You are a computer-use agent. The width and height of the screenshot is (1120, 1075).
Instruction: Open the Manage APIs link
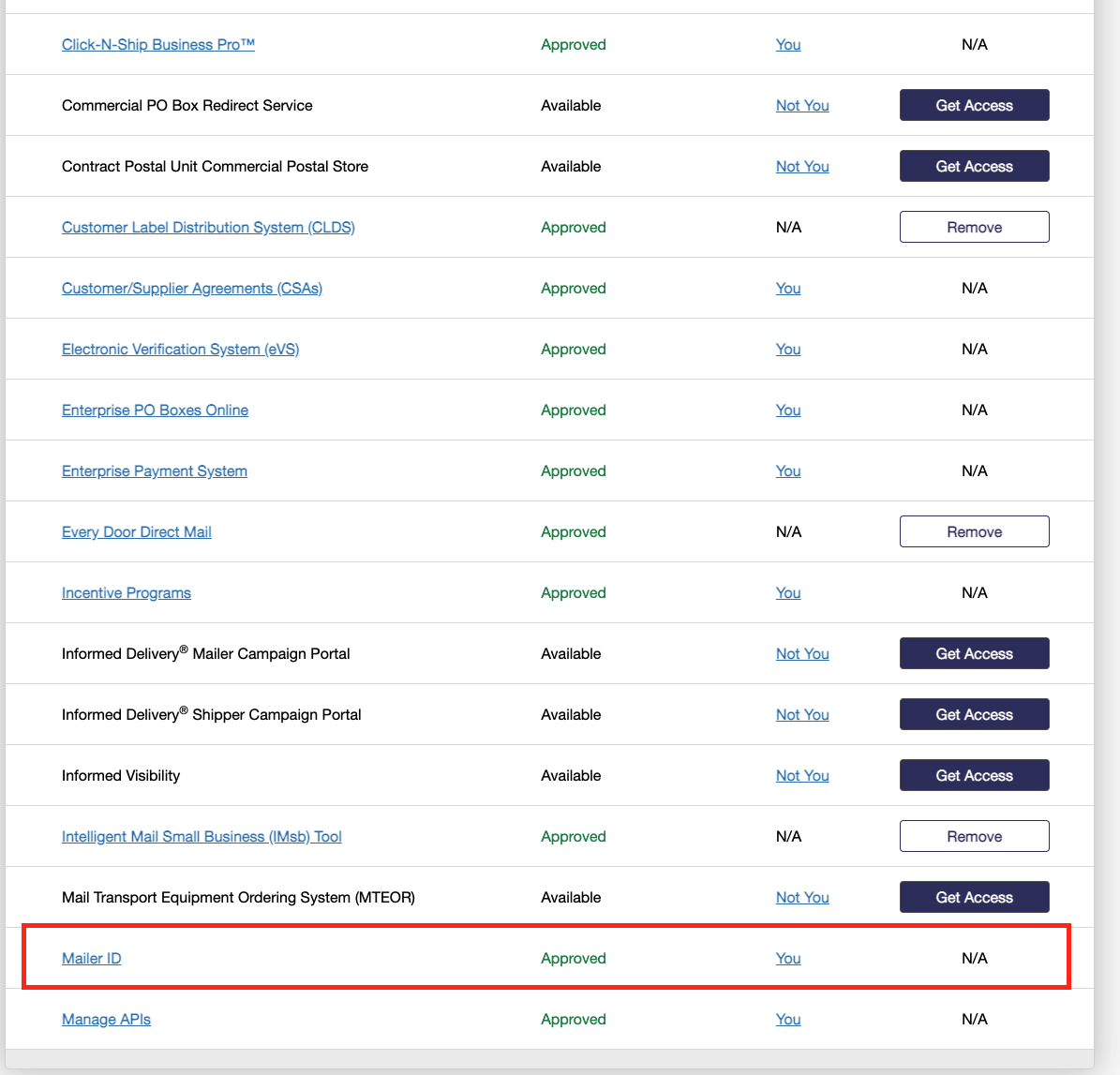[x=106, y=1019]
